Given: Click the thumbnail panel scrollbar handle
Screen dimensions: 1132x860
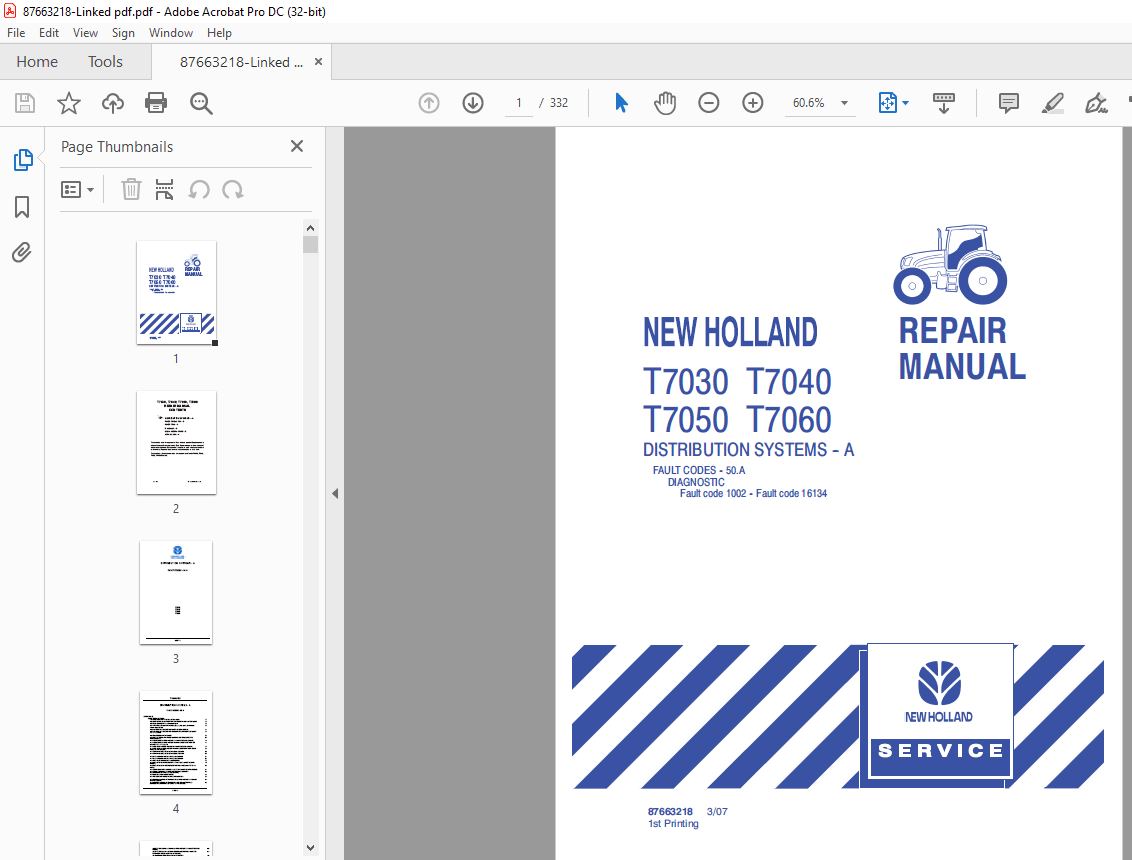Looking at the screenshot, I should point(310,245).
